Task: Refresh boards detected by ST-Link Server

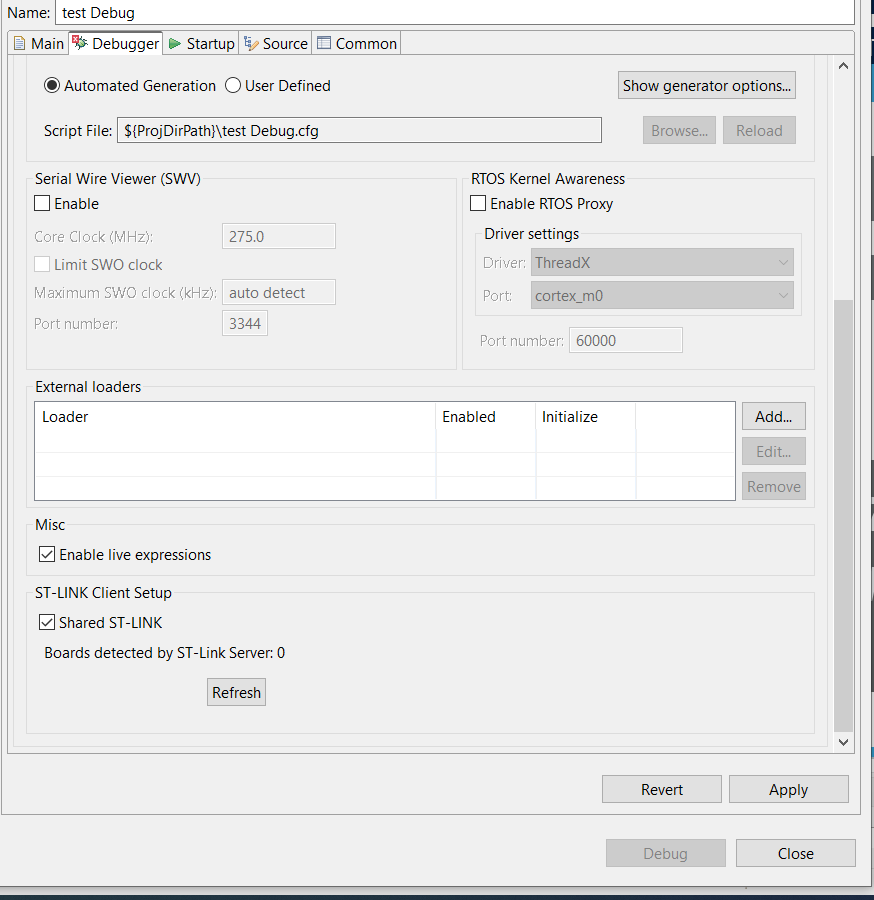Action: click(x=236, y=692)
